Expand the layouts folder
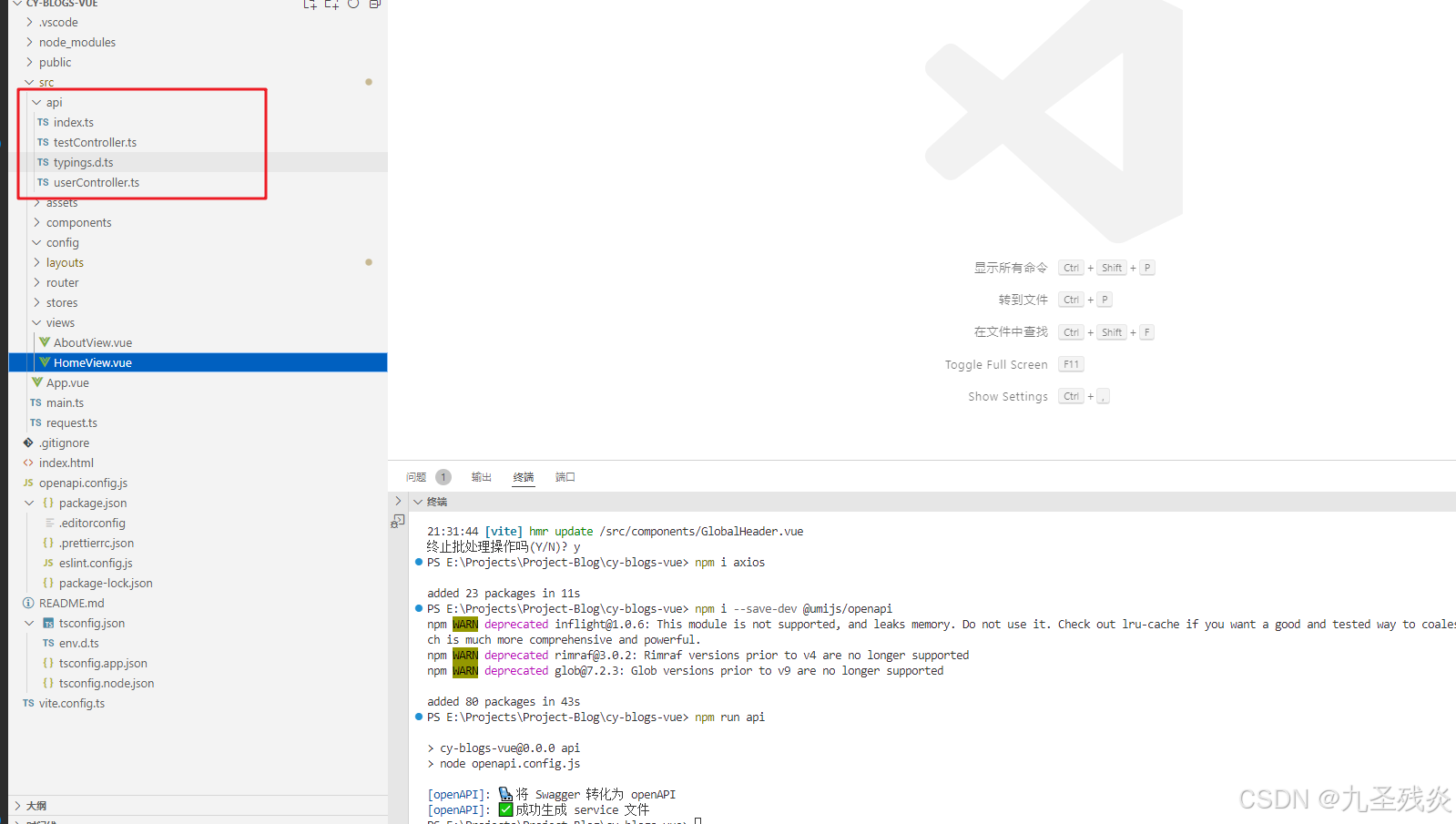Screen dimensions: 1456x824 (x=36, y=262)
